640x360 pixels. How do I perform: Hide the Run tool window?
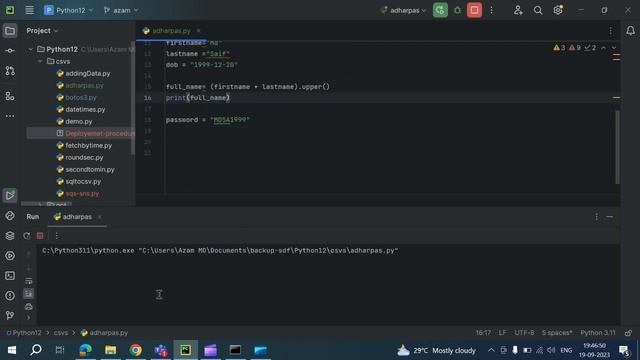point(609,217)
